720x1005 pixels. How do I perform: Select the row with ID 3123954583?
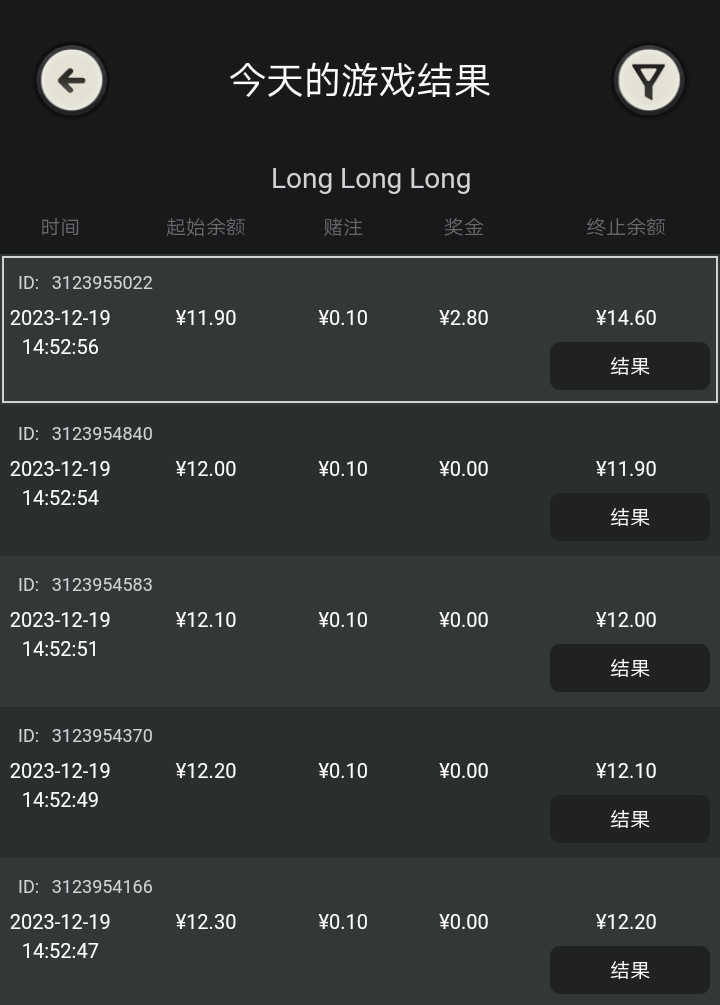tap(360, 631)
